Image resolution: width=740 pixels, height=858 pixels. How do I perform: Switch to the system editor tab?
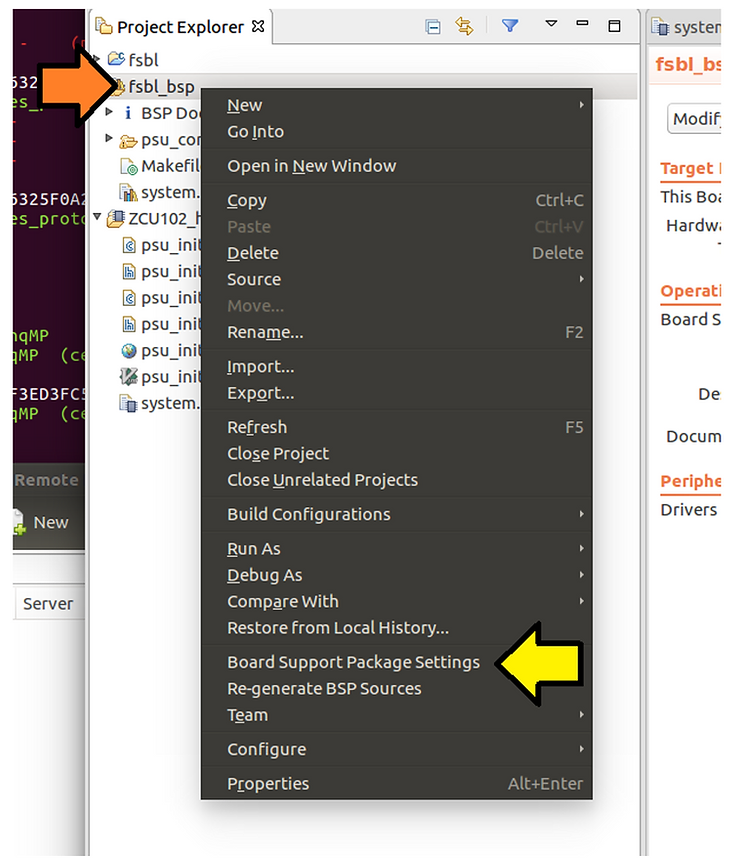click(x=685, y=27)
